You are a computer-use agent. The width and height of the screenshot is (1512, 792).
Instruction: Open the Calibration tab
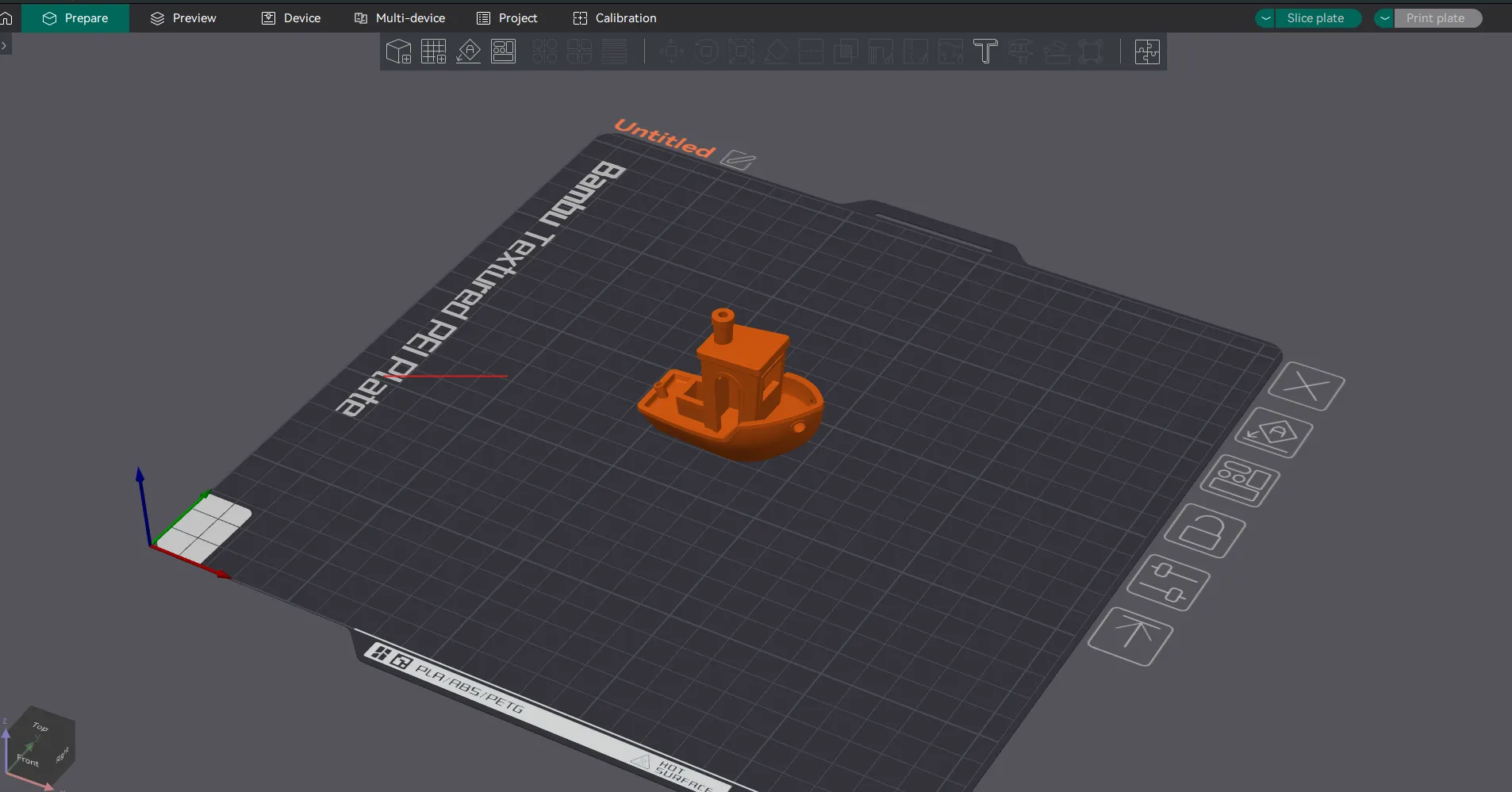[x=615, y=17]
